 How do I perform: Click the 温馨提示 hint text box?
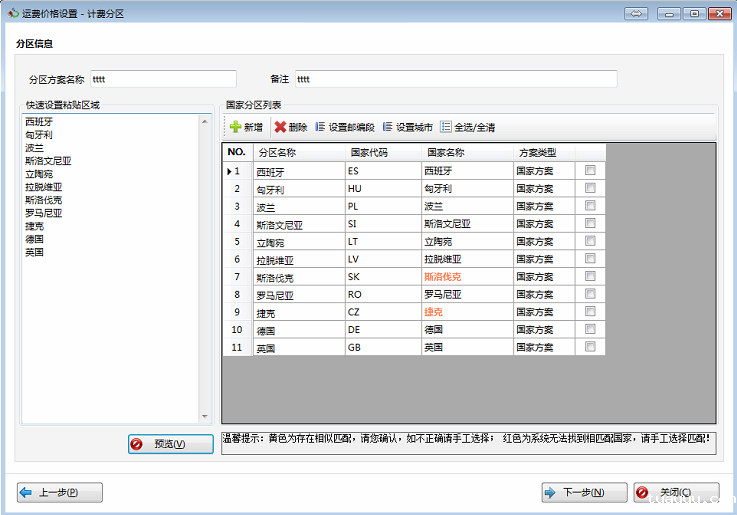(x=469, y=443)
